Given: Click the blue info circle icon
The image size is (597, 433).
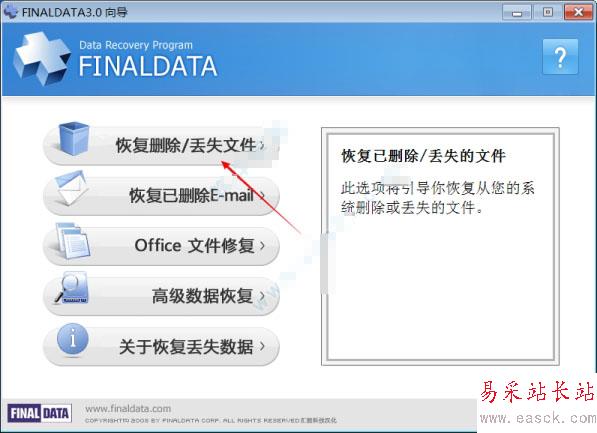Looking at the screenshot, I should tap(73, 339).
